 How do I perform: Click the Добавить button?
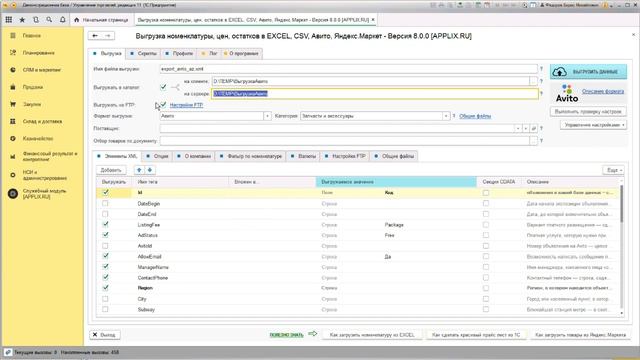pos(111,170)
